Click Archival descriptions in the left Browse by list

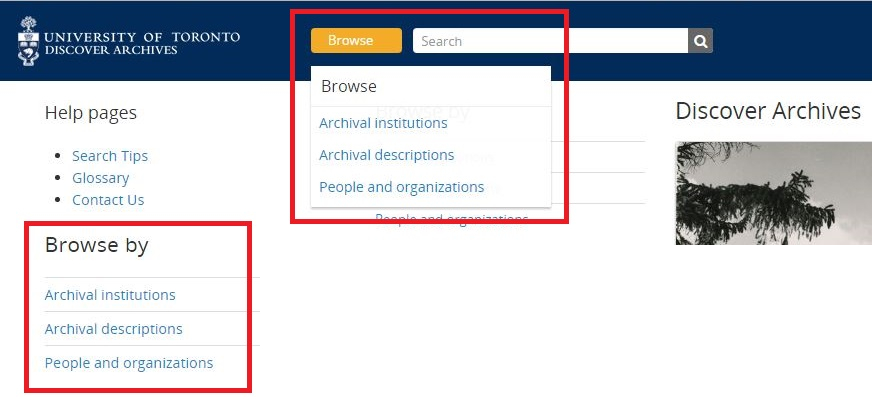(x=113, y=329)
